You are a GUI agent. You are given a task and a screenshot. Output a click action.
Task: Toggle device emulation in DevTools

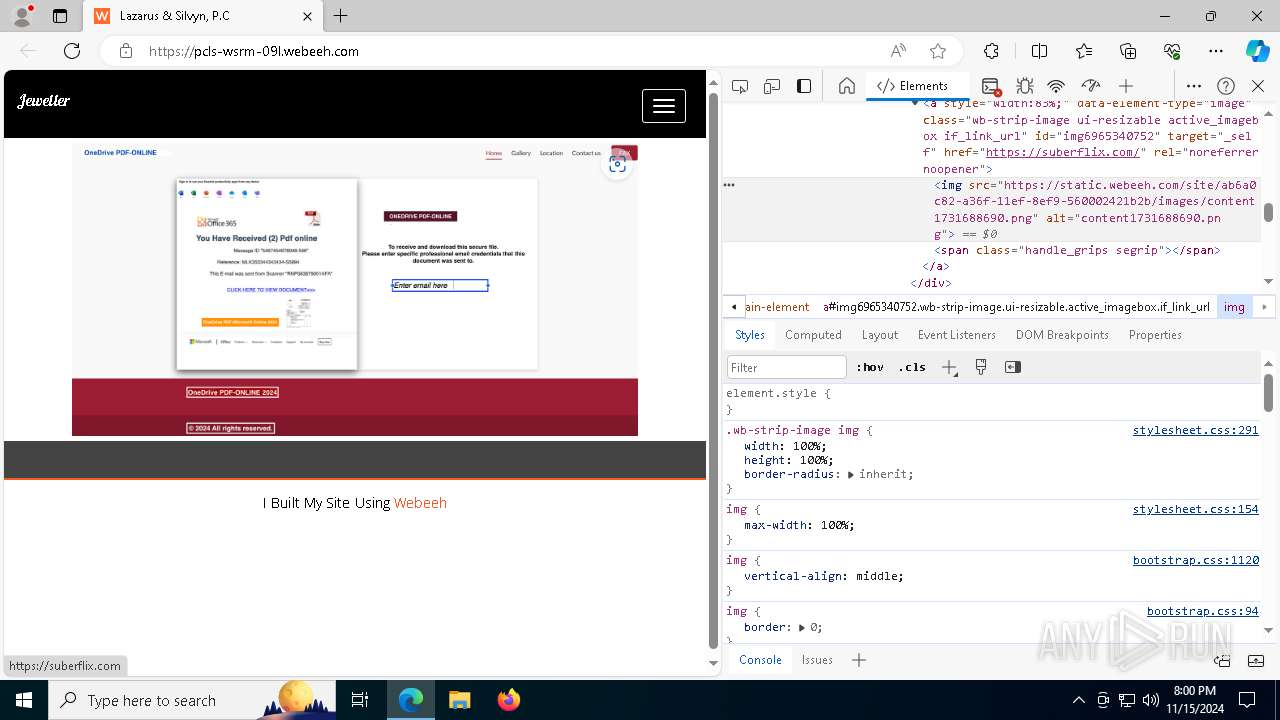[772, 86]
